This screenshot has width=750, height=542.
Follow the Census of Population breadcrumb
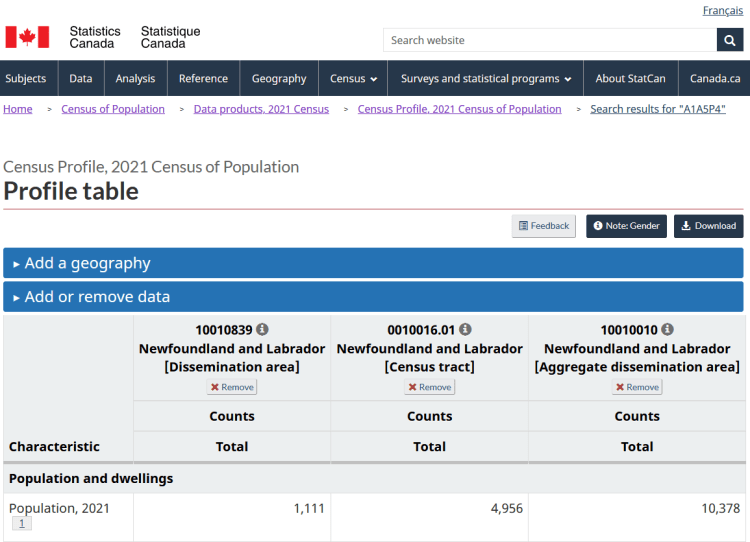tap(113, 109)
